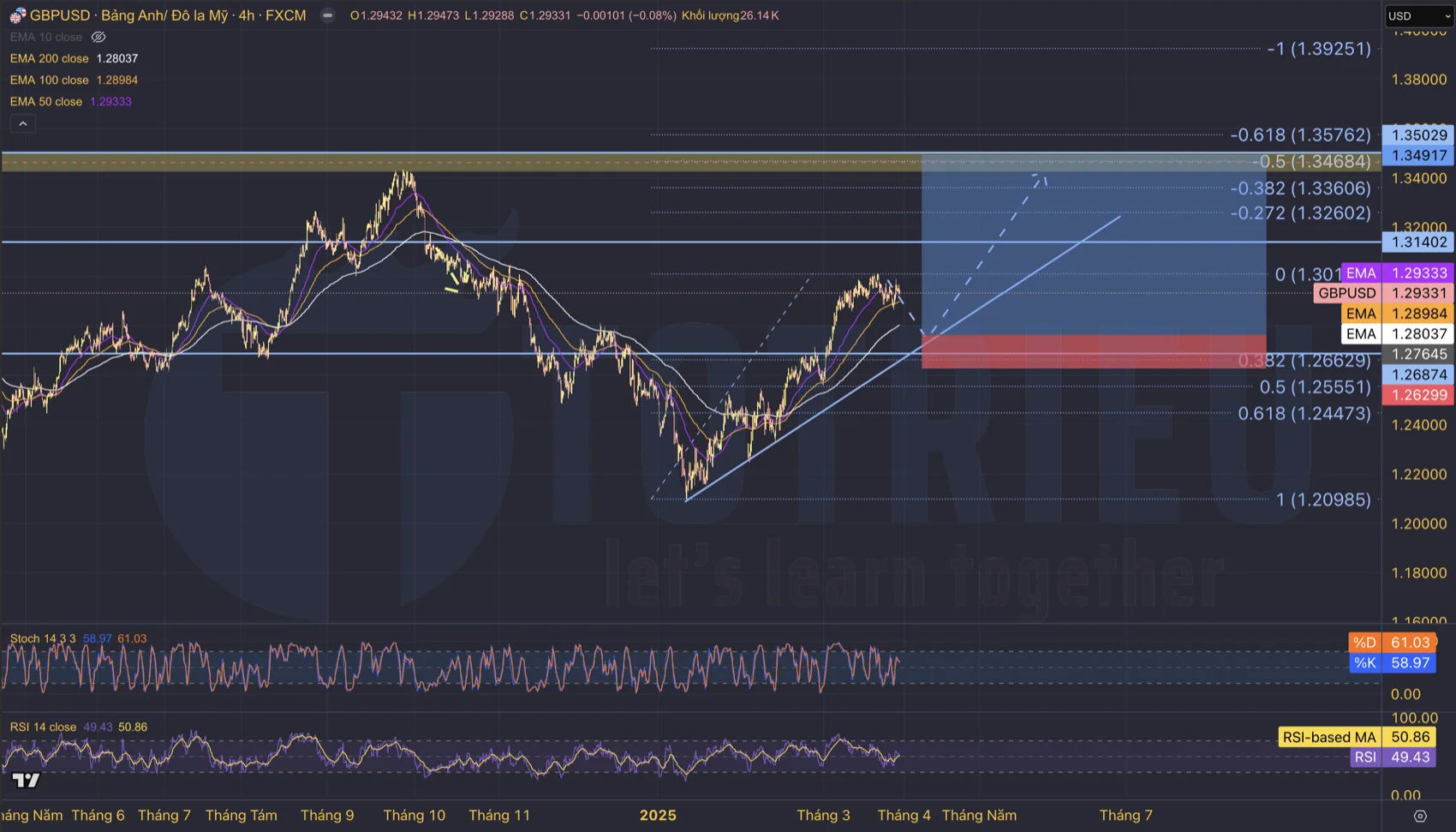Click the red 1.26299 price level tag
The image size is (1456, 832).
click(1419, 395)
